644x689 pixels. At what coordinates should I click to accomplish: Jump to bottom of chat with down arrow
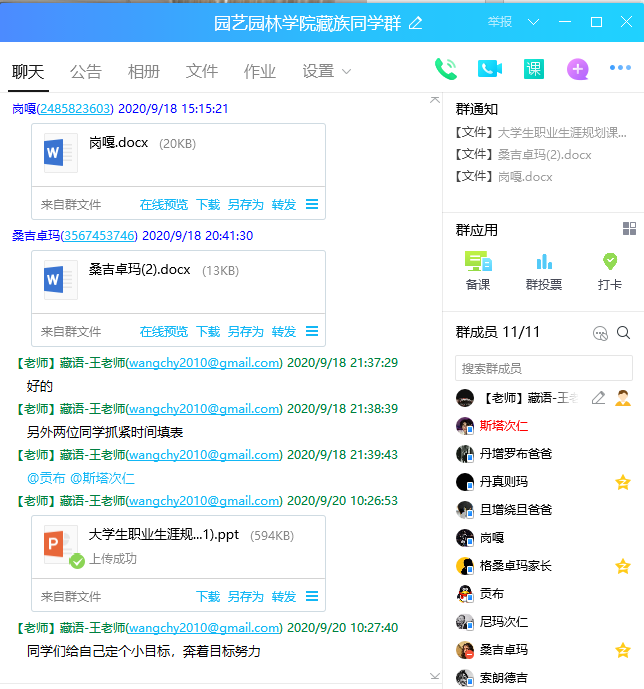pyautogui.click(x=434, y=676)
